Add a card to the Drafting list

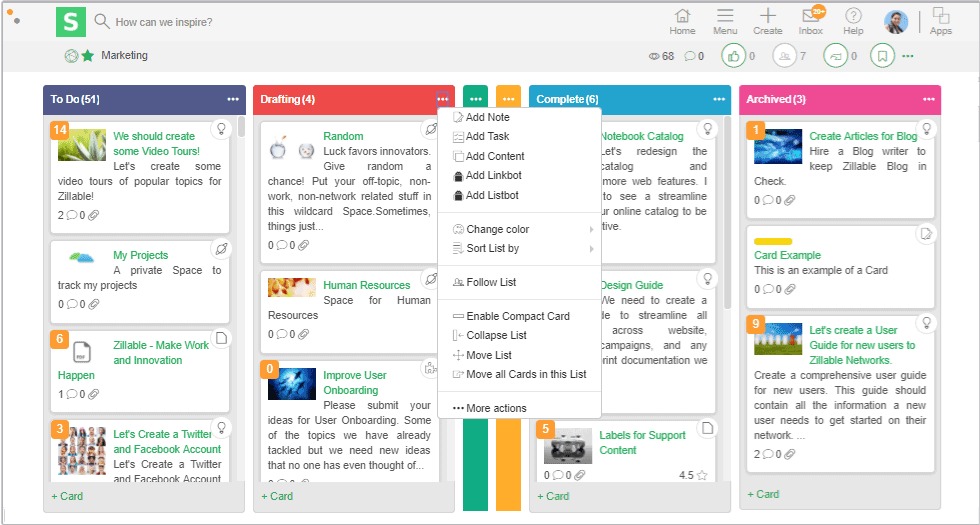coord(277,496)
